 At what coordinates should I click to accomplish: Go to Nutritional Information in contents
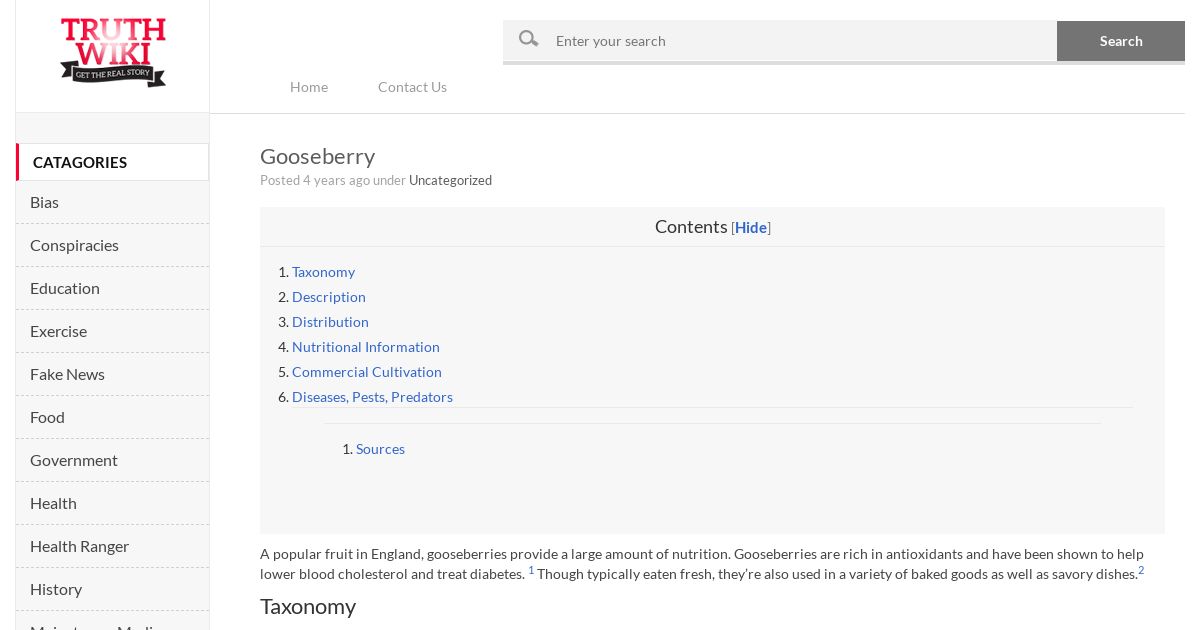tap(366, 347)
